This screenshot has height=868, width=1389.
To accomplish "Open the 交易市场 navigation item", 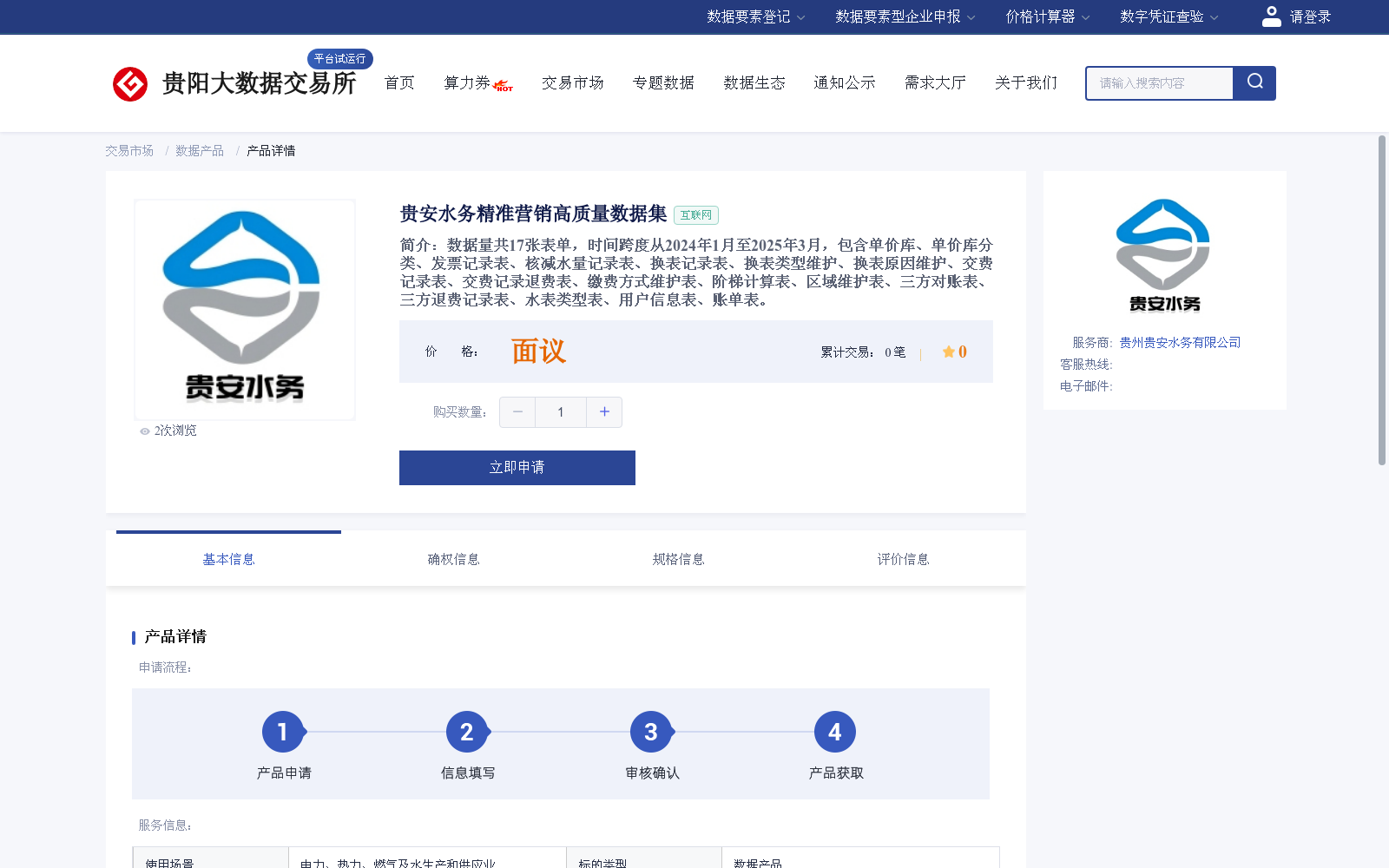I will click(x=573, y=82).
